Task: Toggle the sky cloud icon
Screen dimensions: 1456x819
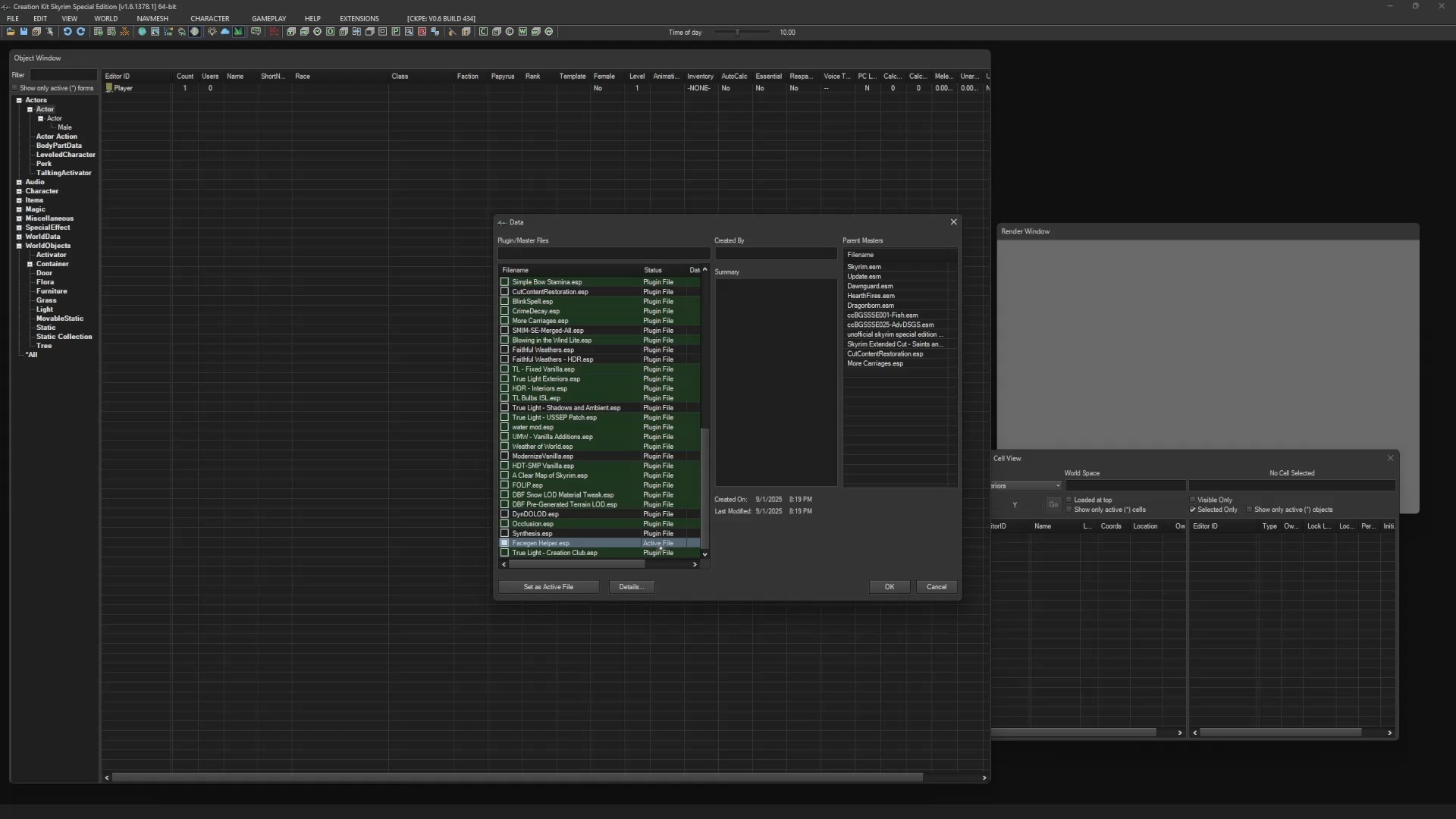Action: click(224, 32)
